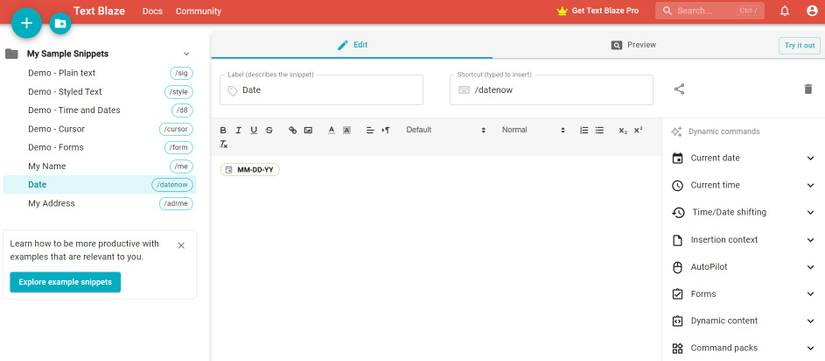Click the text direction icon

click(x=386, y=130)
